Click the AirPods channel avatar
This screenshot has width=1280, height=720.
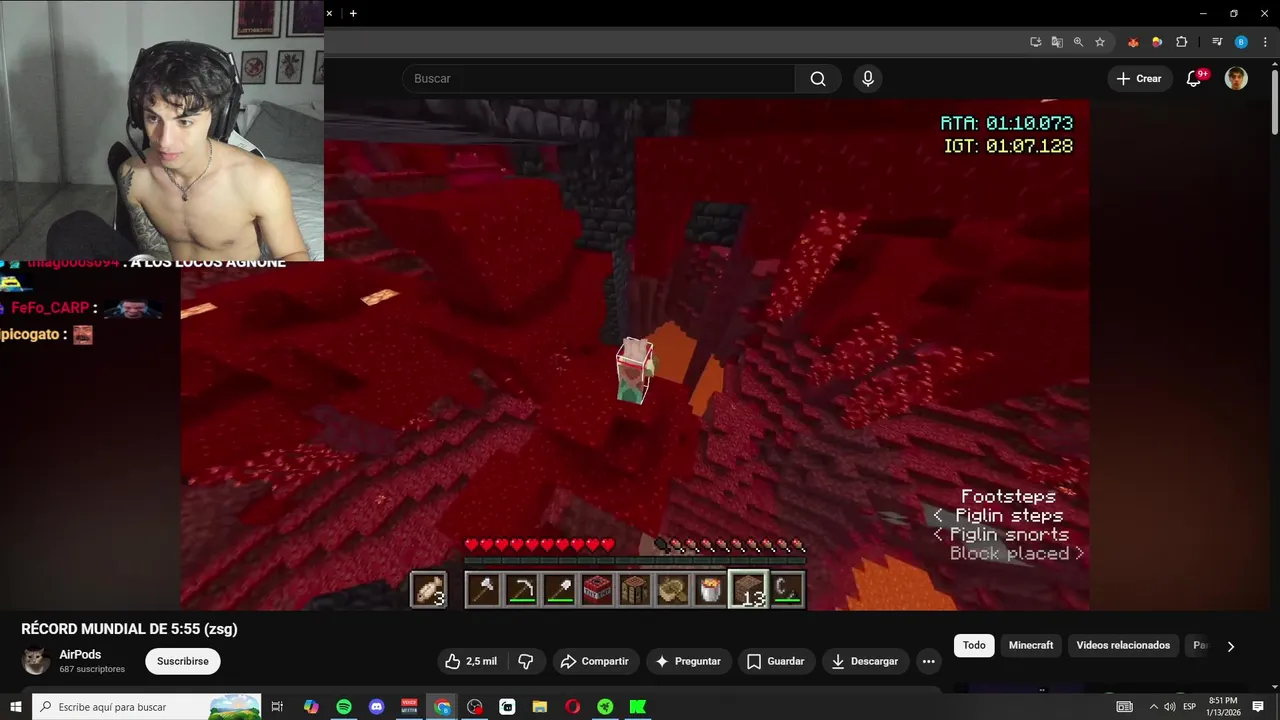pos(36,661)
